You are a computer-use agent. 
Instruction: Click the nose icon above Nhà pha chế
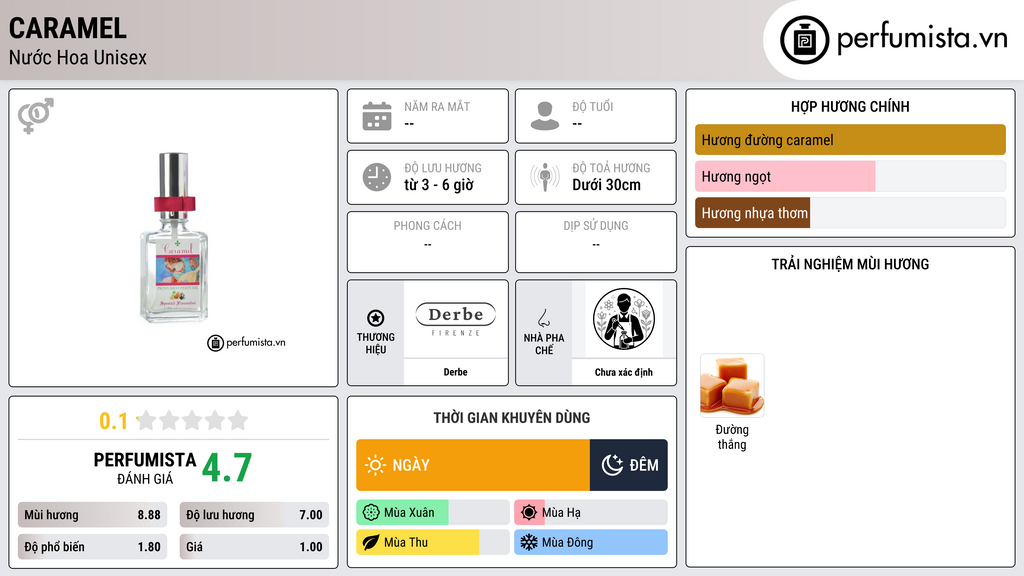543,318
